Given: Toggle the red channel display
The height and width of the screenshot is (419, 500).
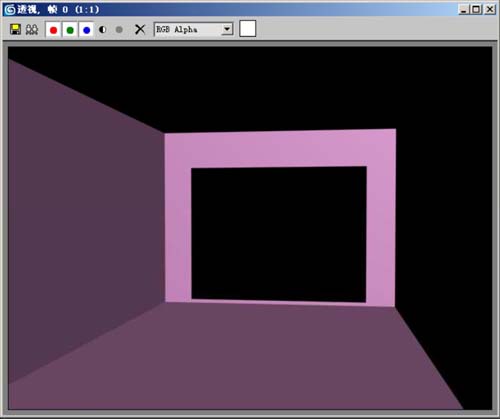Looking at the screenshot, I should (x=53, y=30).
